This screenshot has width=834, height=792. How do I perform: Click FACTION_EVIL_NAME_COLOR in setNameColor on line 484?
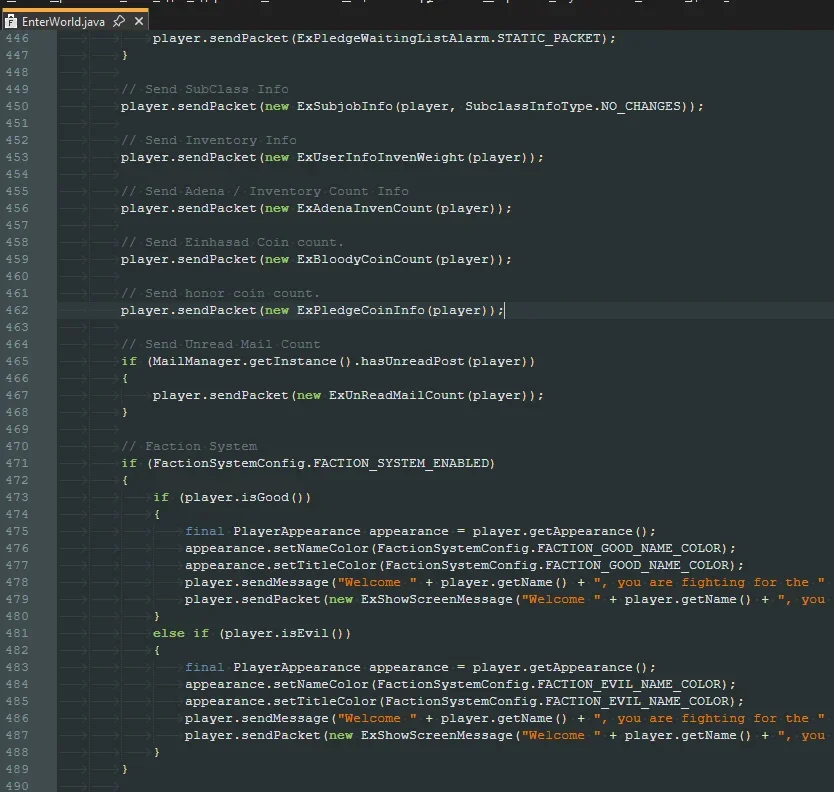pos(629,685)
